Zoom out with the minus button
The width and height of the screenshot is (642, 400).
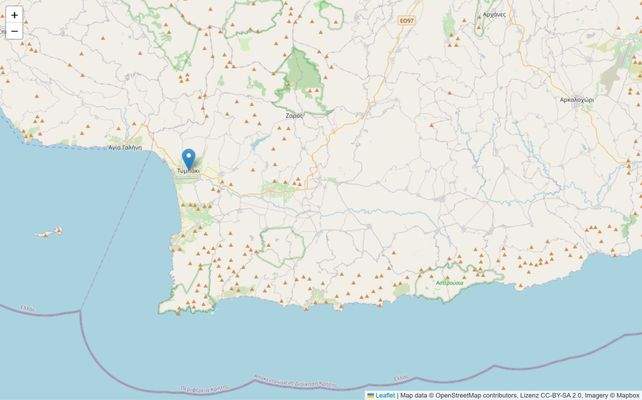coord(14,31)
